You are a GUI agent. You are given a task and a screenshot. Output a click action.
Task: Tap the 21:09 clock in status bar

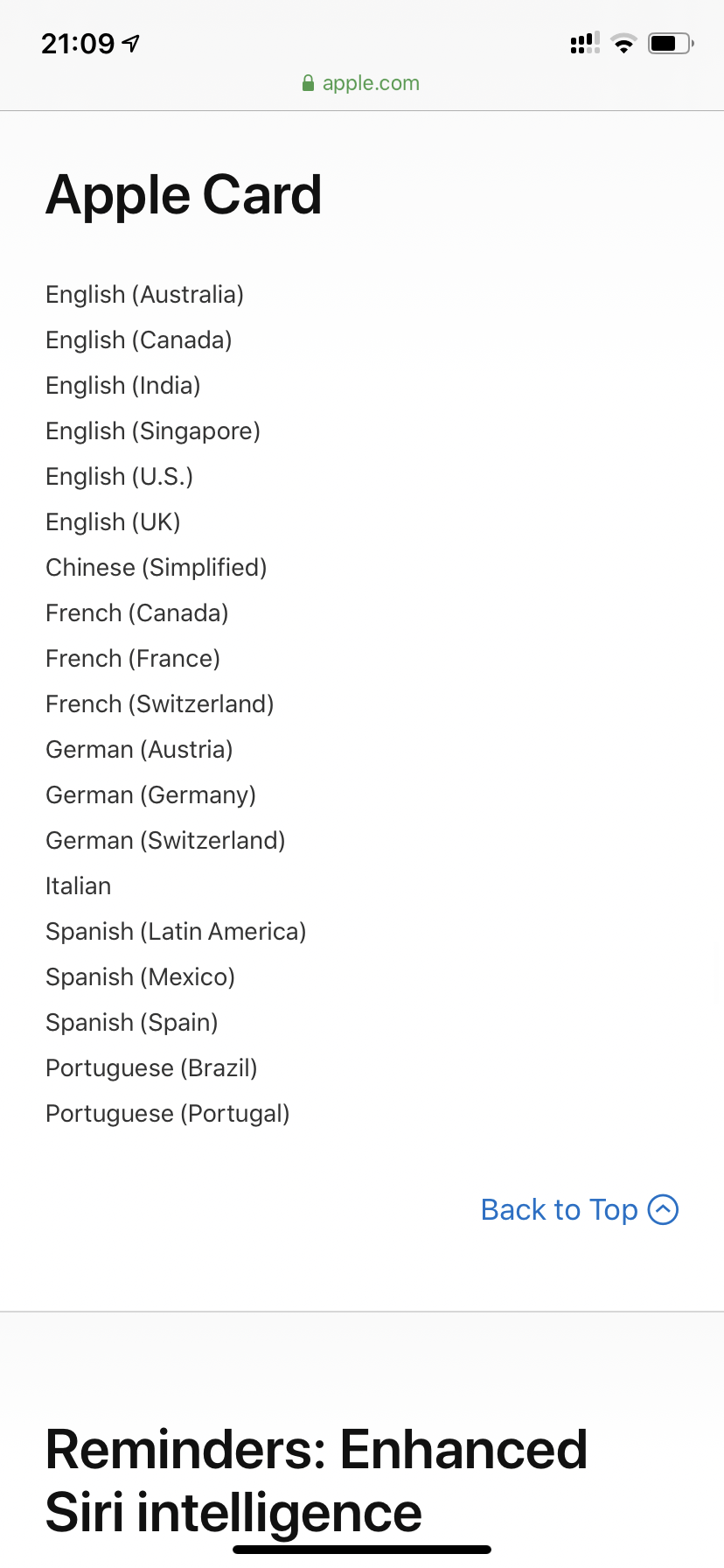(x=78, y=43)
